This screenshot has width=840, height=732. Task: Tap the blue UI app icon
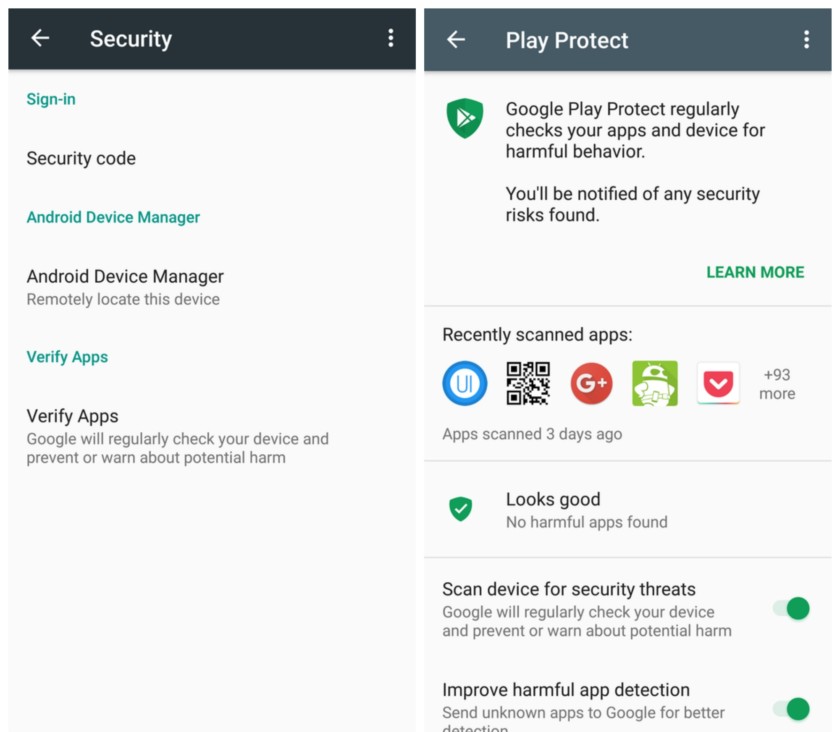click(x=464, y=383)
